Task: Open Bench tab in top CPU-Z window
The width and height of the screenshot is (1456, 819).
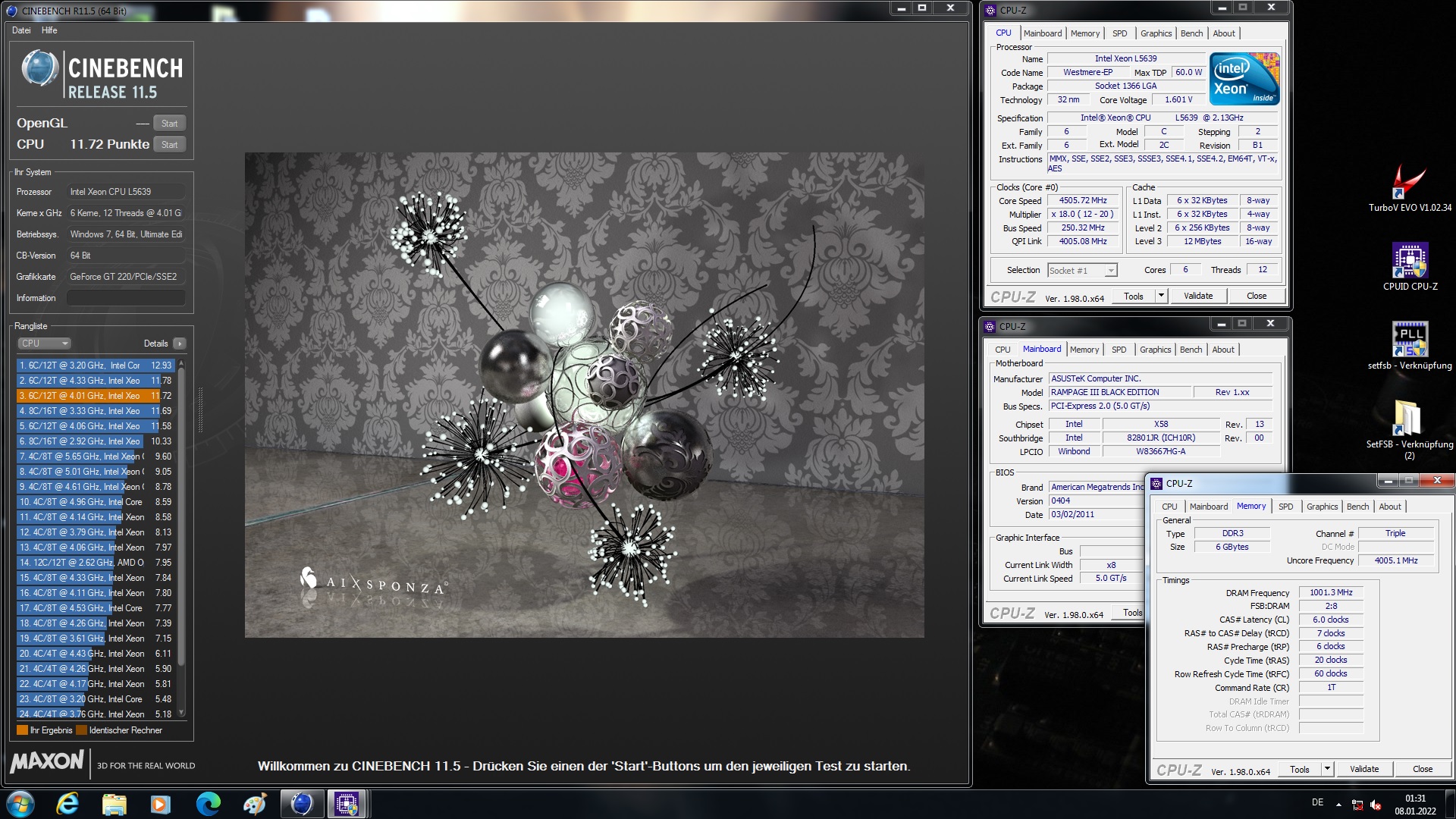Action: tap(1191, 33)
